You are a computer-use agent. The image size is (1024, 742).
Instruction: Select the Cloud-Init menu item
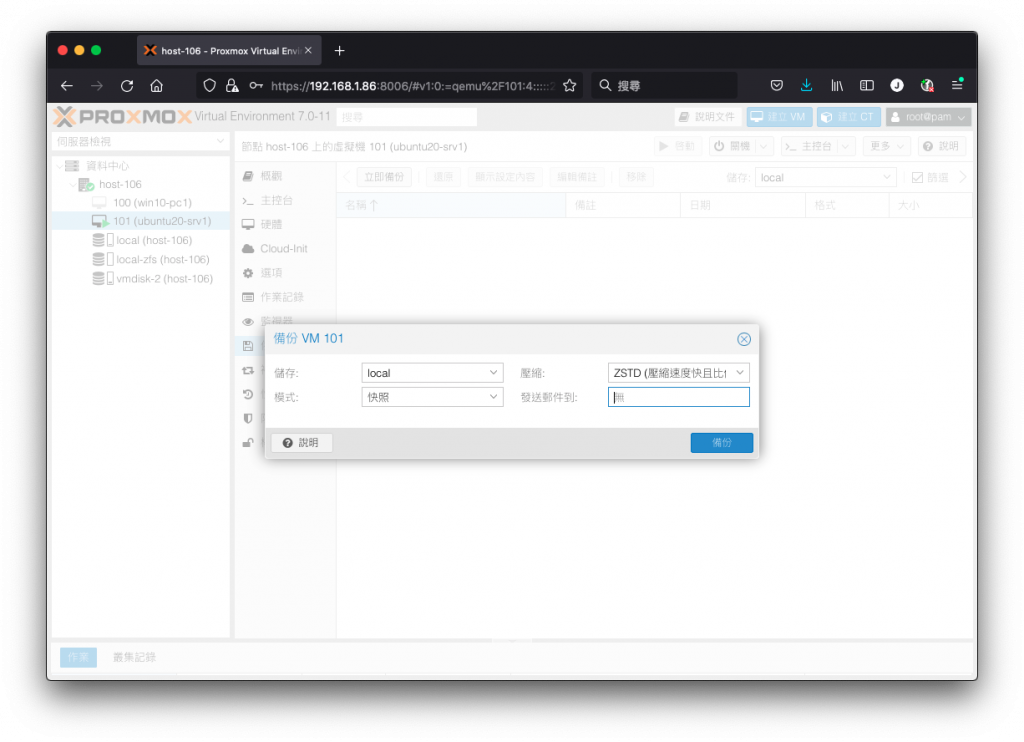pyautogui.click(x=283, y=249)
